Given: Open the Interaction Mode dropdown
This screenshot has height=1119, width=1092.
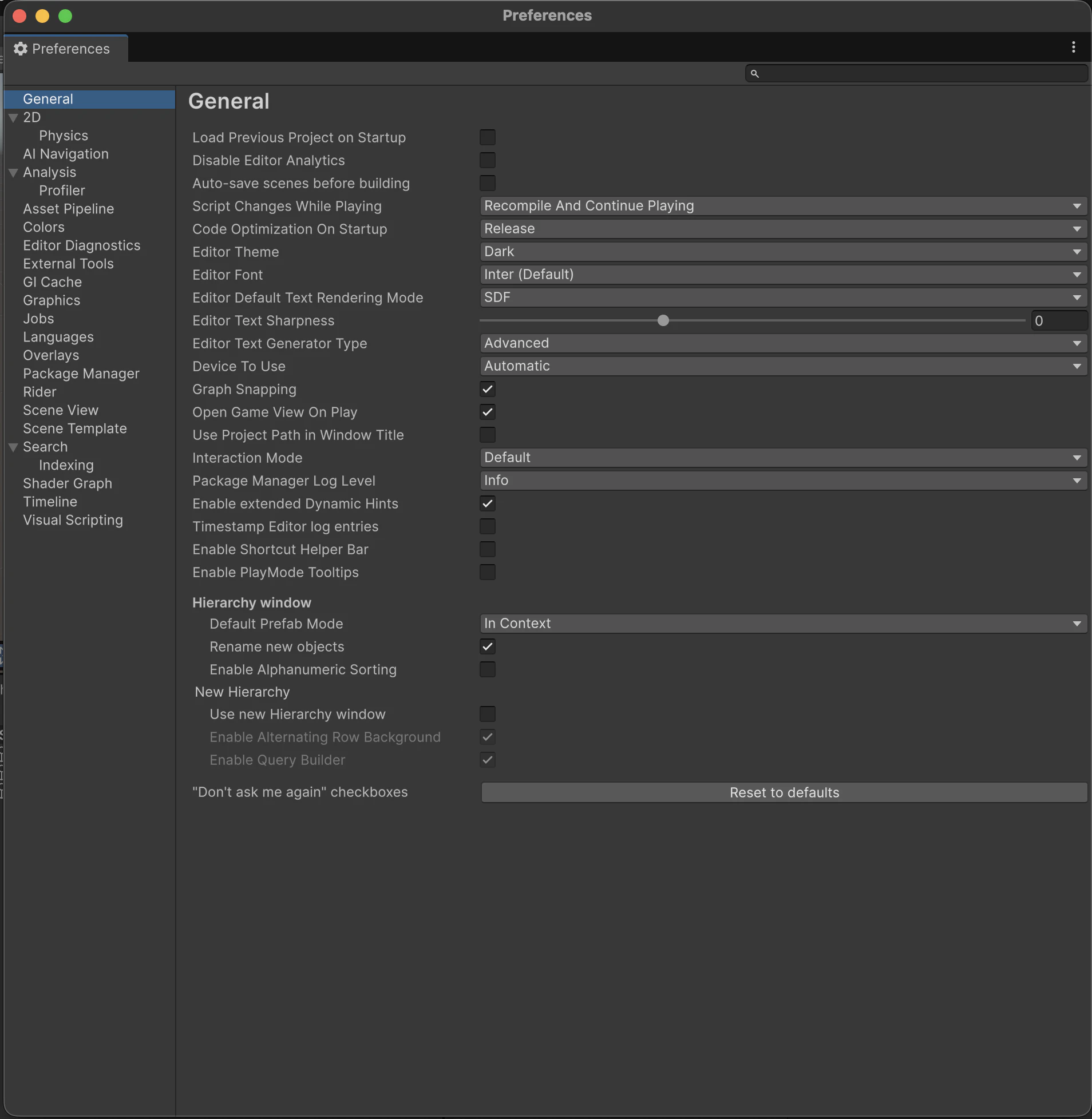Looking at the screenshot, I should coord(784,458).
